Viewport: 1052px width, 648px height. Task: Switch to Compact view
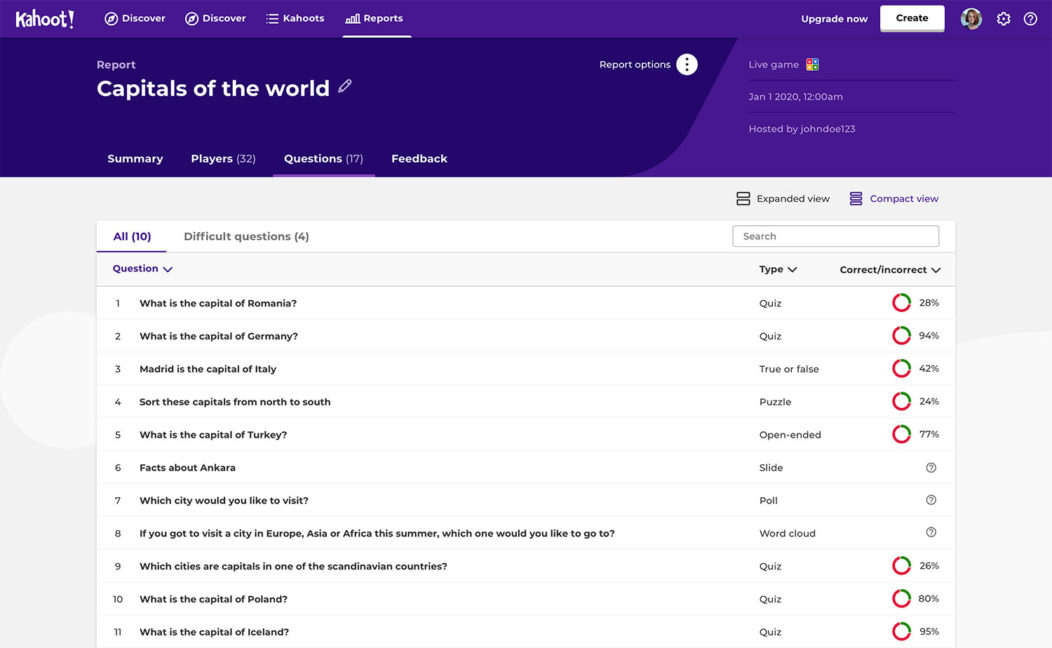click(894, 198)
